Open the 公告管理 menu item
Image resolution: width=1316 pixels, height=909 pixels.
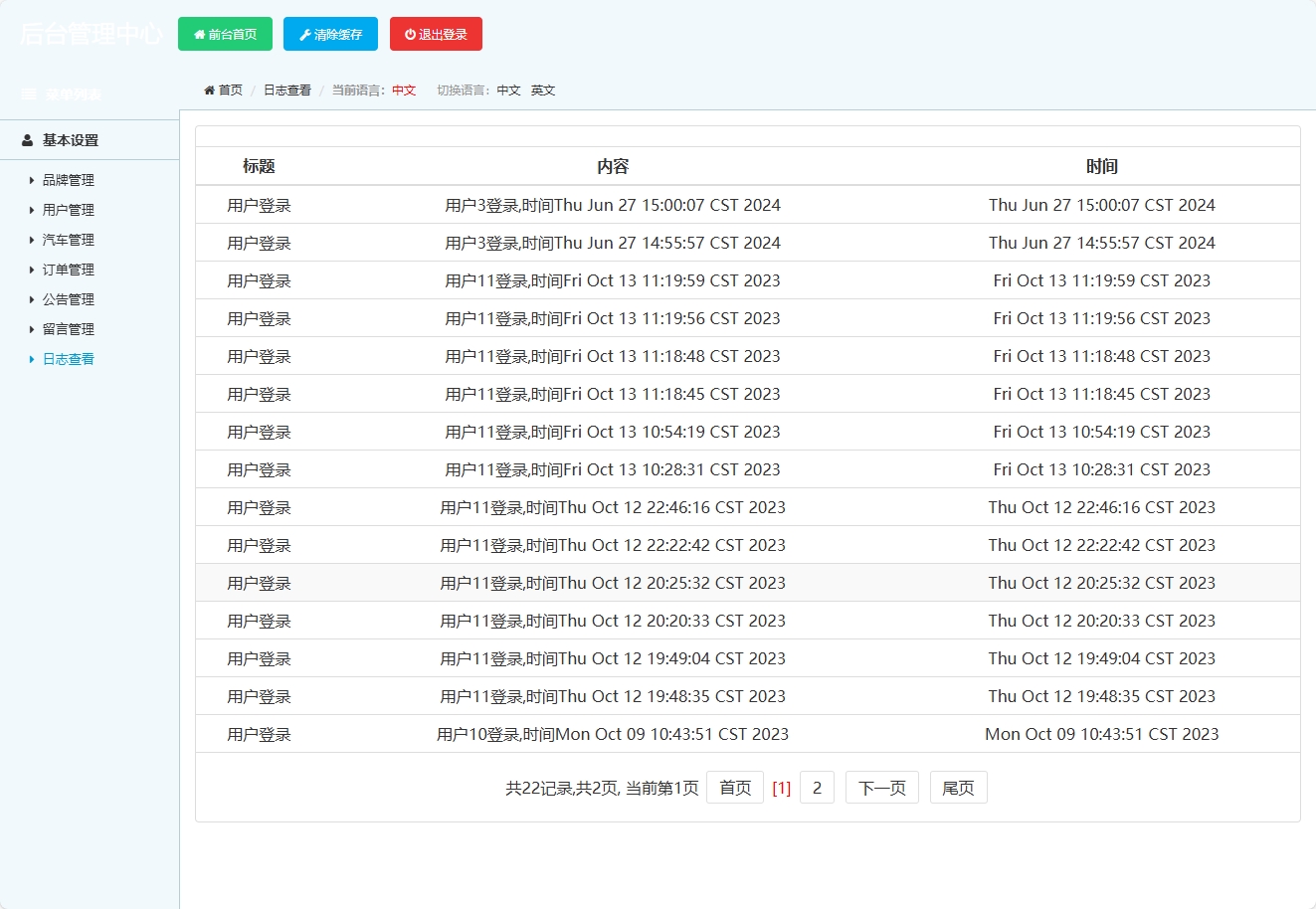click(x=68, y=299)
